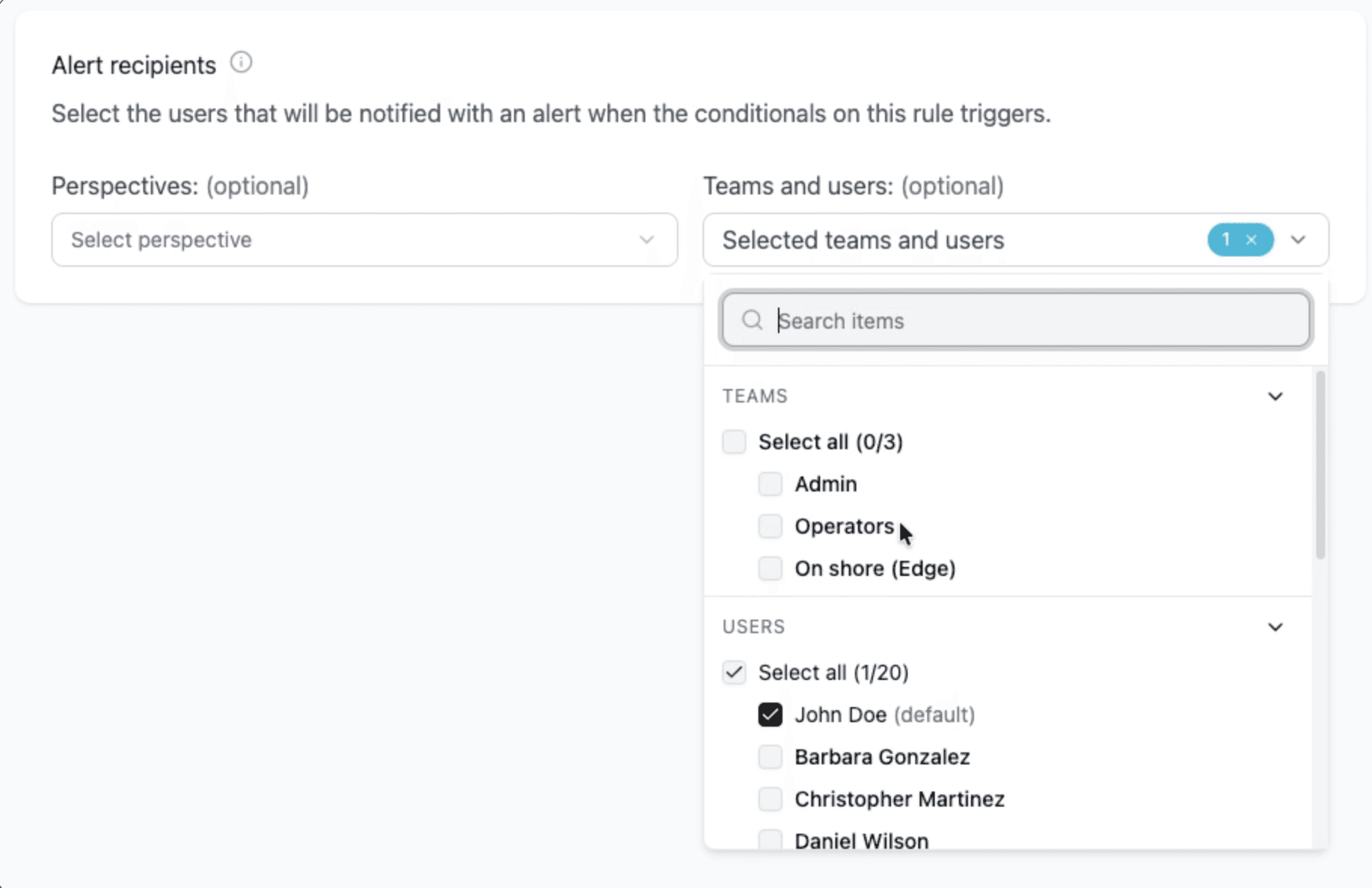1372x888 pixels.
Task: Select Christopher Martinez checkbox
Action: tap(770, 799)
